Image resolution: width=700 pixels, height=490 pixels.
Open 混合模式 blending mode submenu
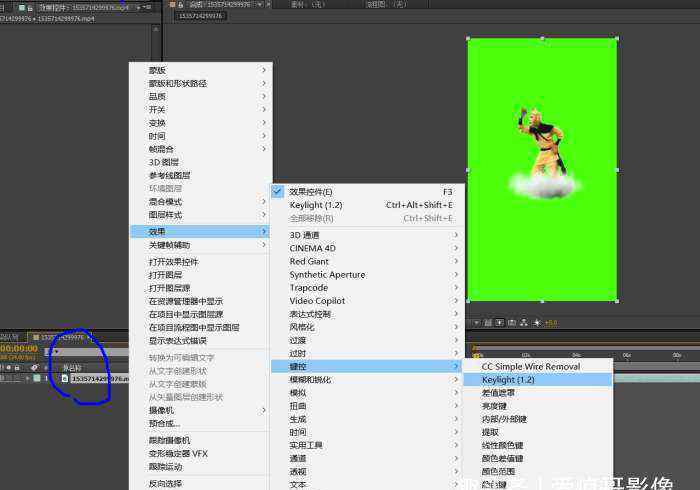coord(200,202)
